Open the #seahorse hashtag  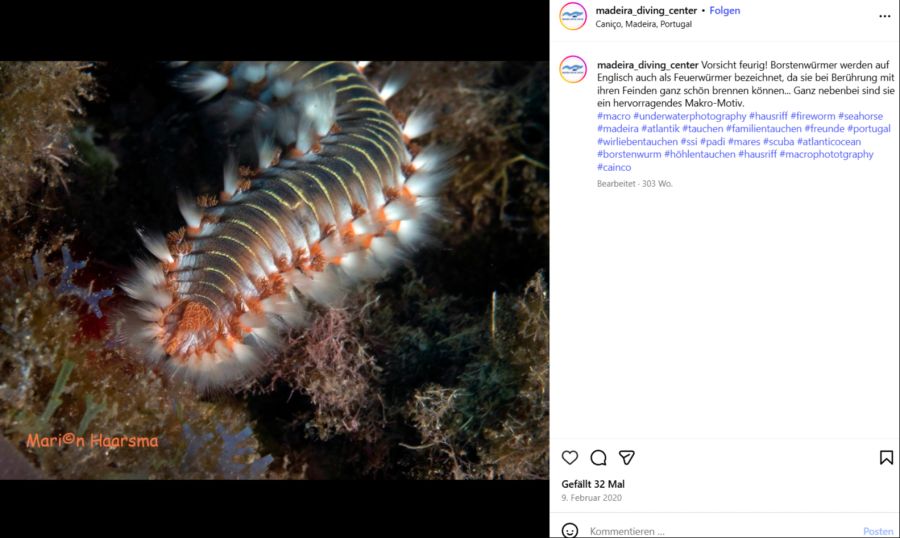pos(860,116)
